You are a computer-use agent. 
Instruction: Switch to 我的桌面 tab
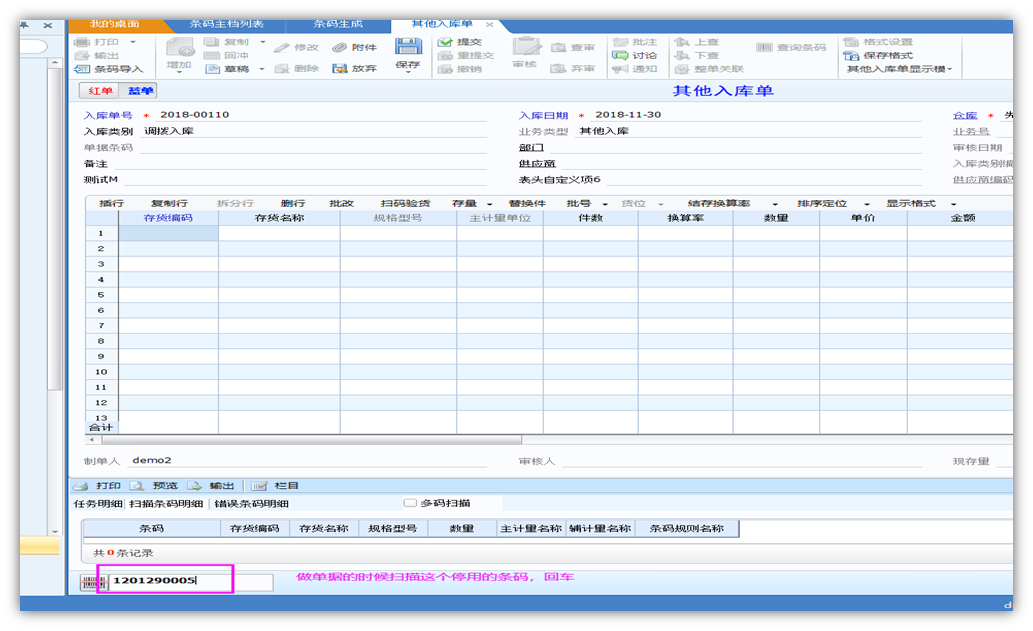115,24
